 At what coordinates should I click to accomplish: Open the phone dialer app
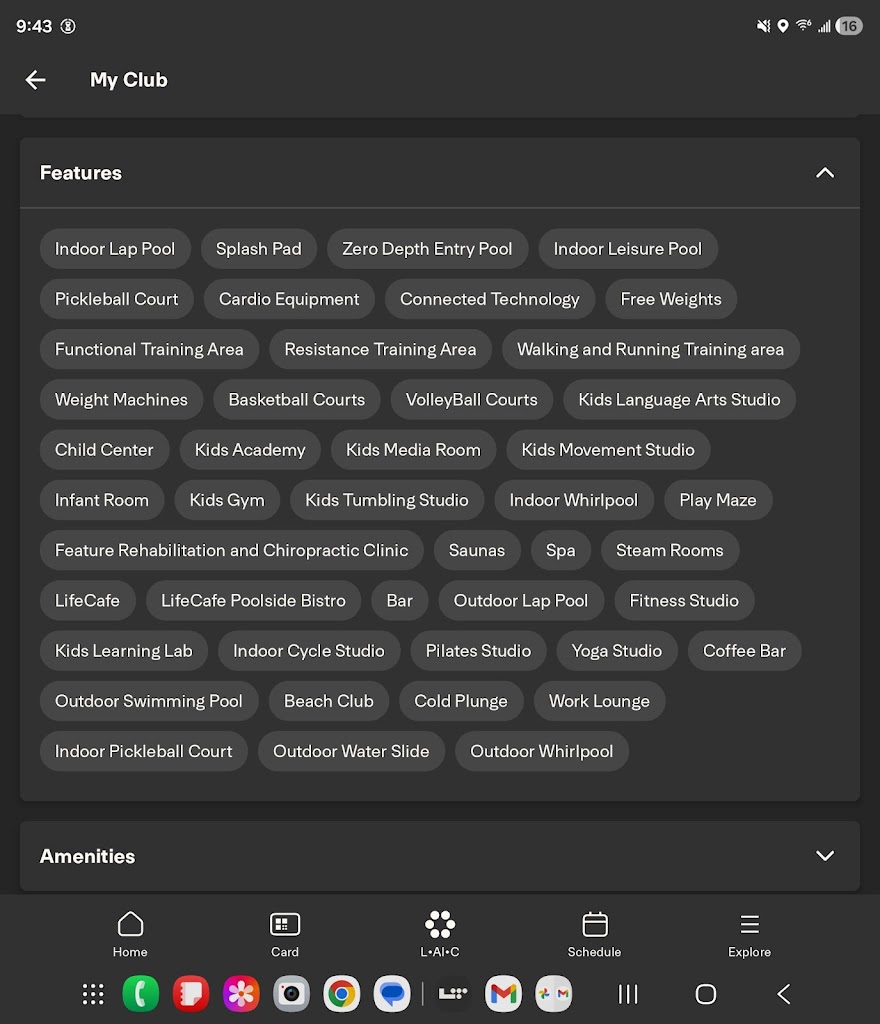click(140, 994)
